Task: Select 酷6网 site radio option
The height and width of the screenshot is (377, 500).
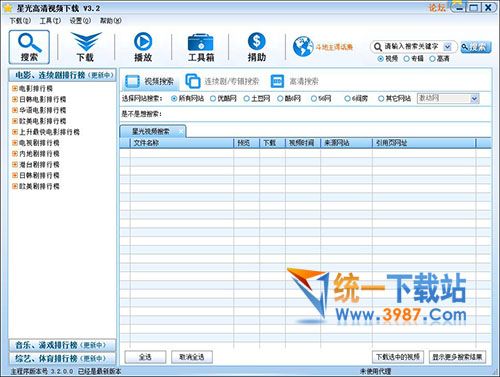Action: click(x=280, y=99)
